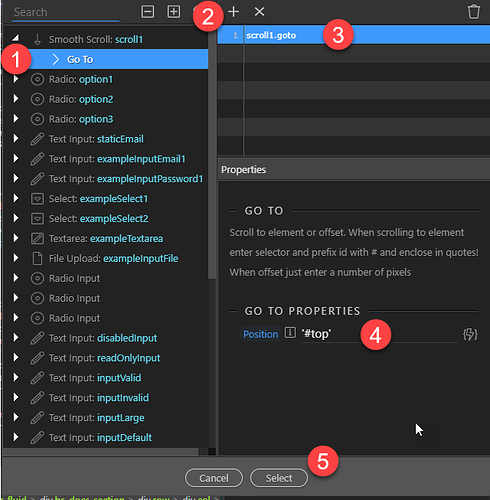Click the plus add action icon
Screen dimensions: 490x500
233,12
